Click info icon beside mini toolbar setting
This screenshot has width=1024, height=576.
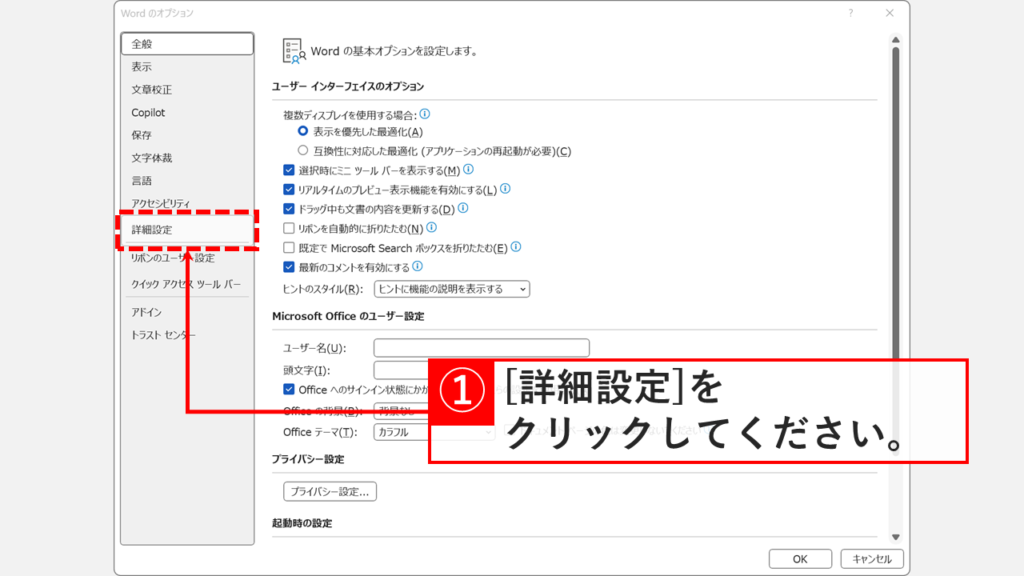point(467,171)
